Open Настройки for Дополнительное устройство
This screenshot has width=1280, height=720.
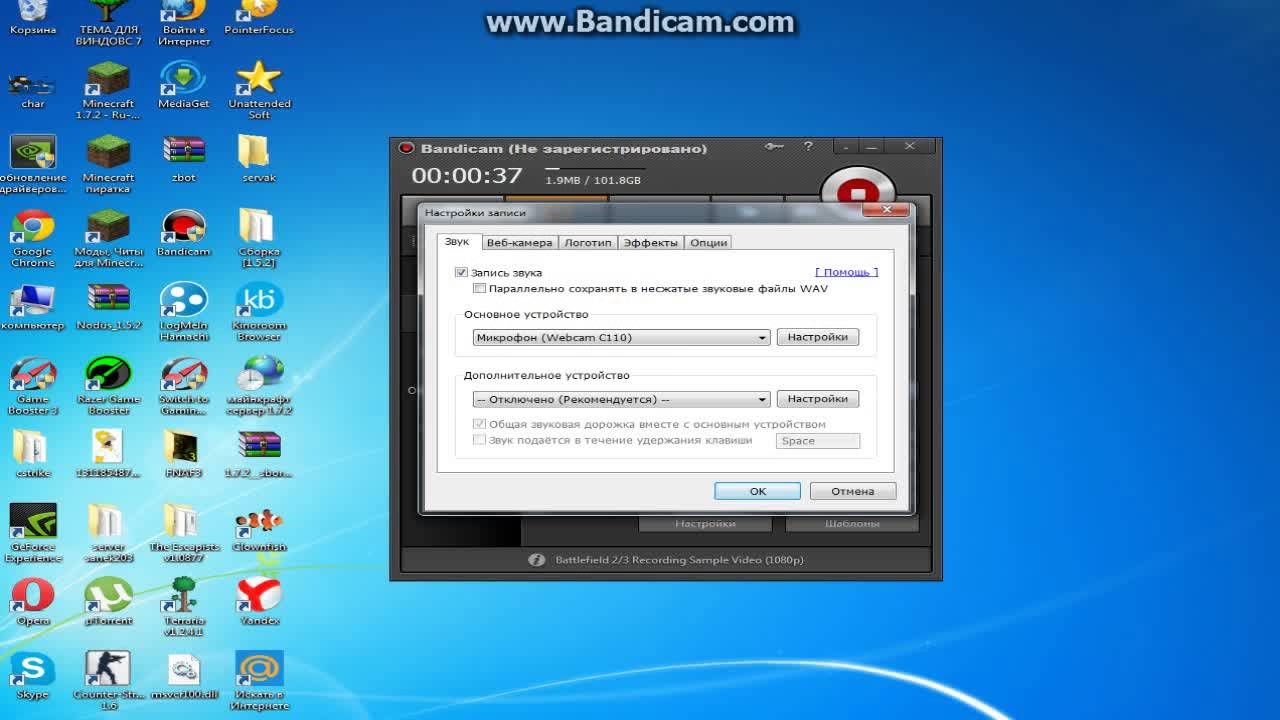[x=818, y=398]
